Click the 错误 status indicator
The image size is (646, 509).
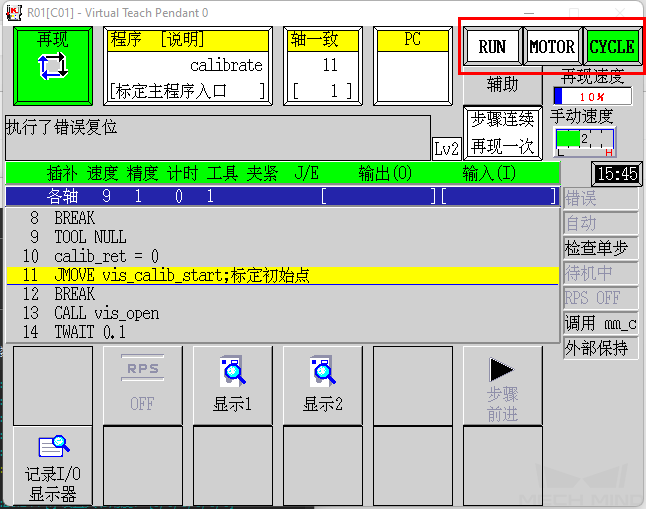(x=601, y=199)
